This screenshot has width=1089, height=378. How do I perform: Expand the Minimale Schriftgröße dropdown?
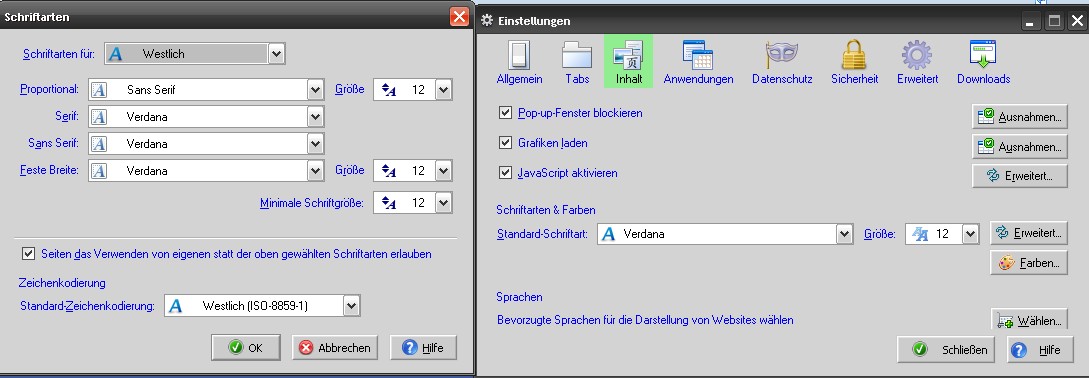444,202
